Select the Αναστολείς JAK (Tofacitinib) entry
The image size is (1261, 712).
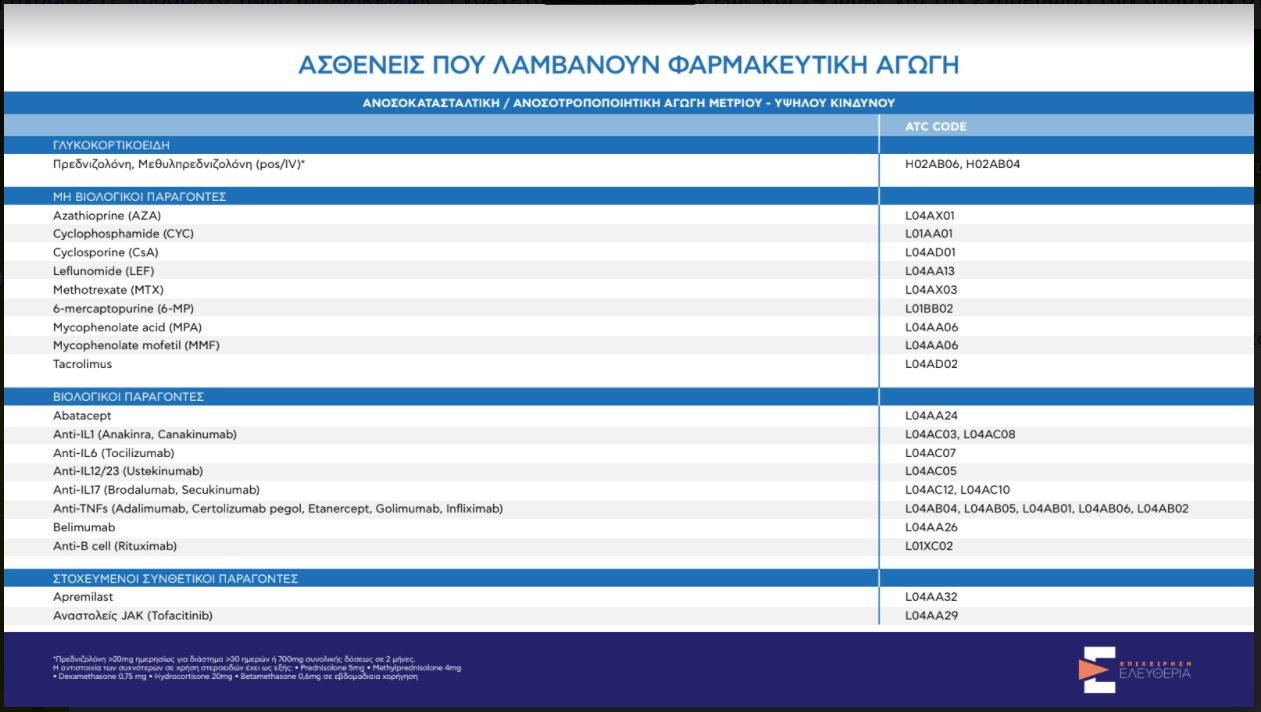point(133,616)
